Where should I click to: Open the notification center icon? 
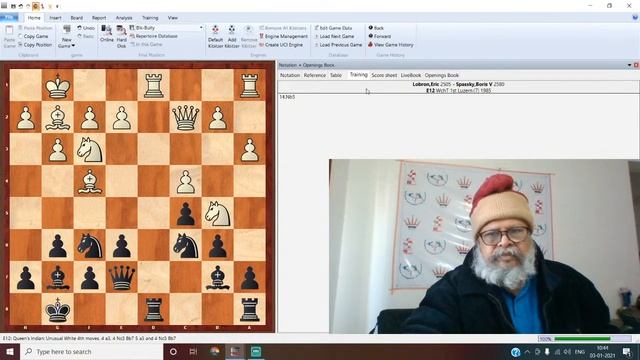pyautogui.click(x=627, y=351)
